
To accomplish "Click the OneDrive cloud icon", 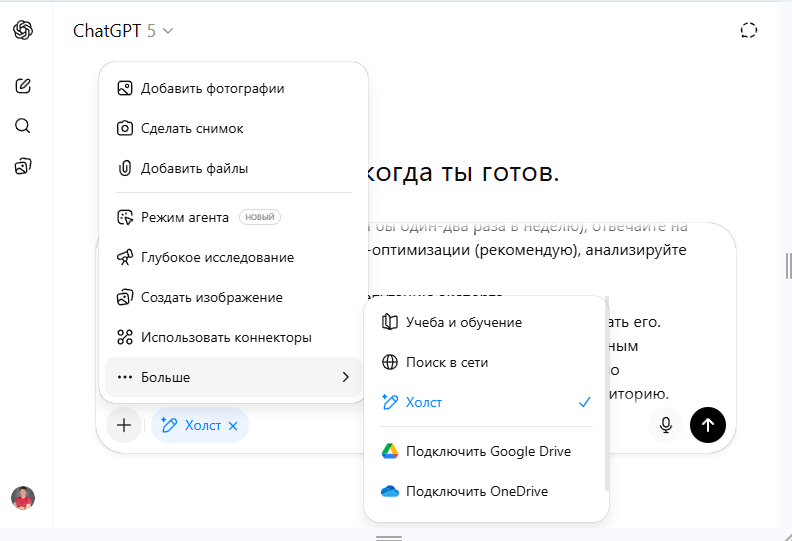I will [389, 491].
